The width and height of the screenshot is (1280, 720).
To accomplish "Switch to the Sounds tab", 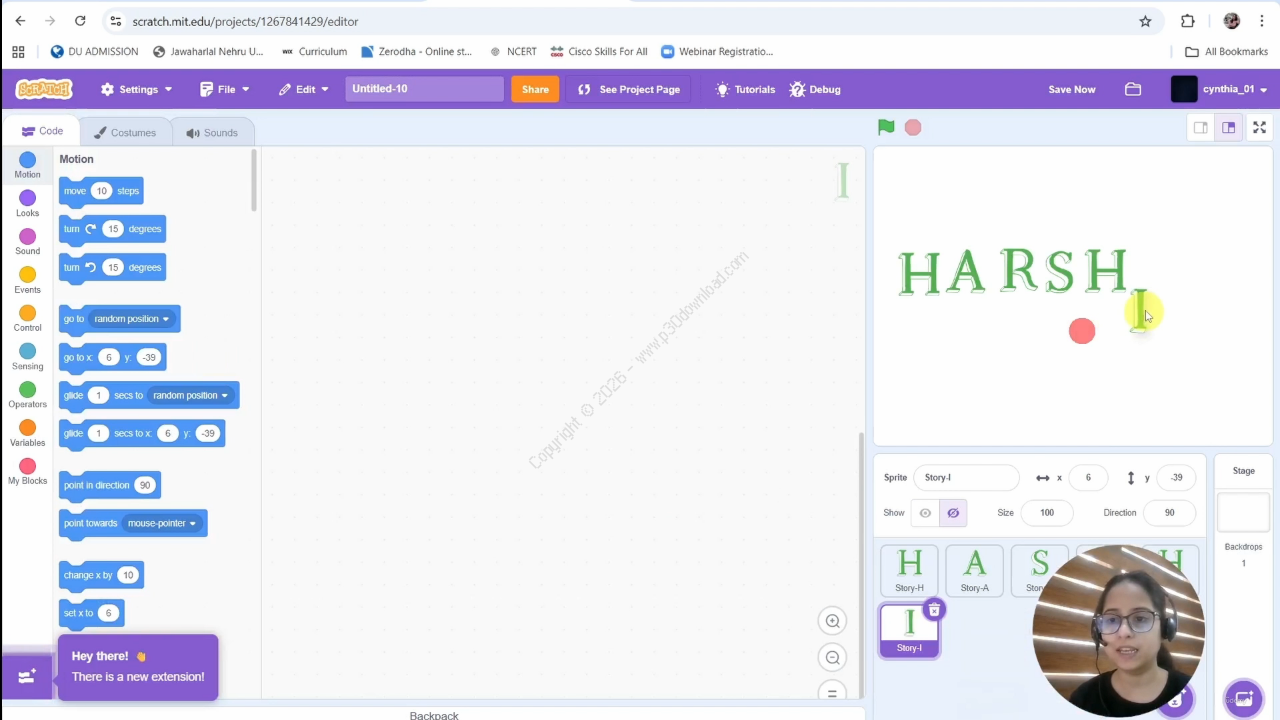I will (212, 132).
